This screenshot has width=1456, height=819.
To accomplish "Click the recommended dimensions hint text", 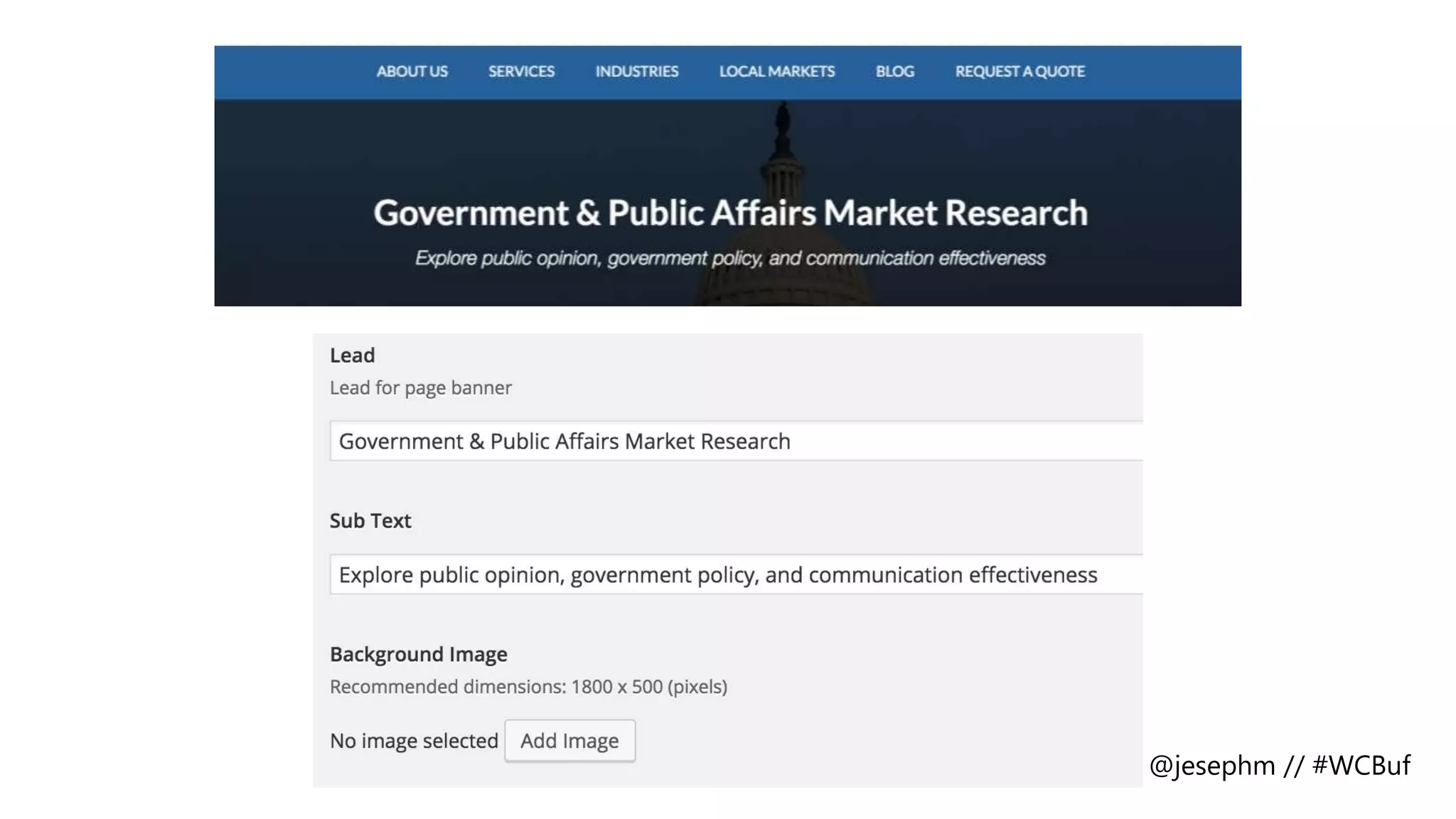I will click(x=528, y=687).
